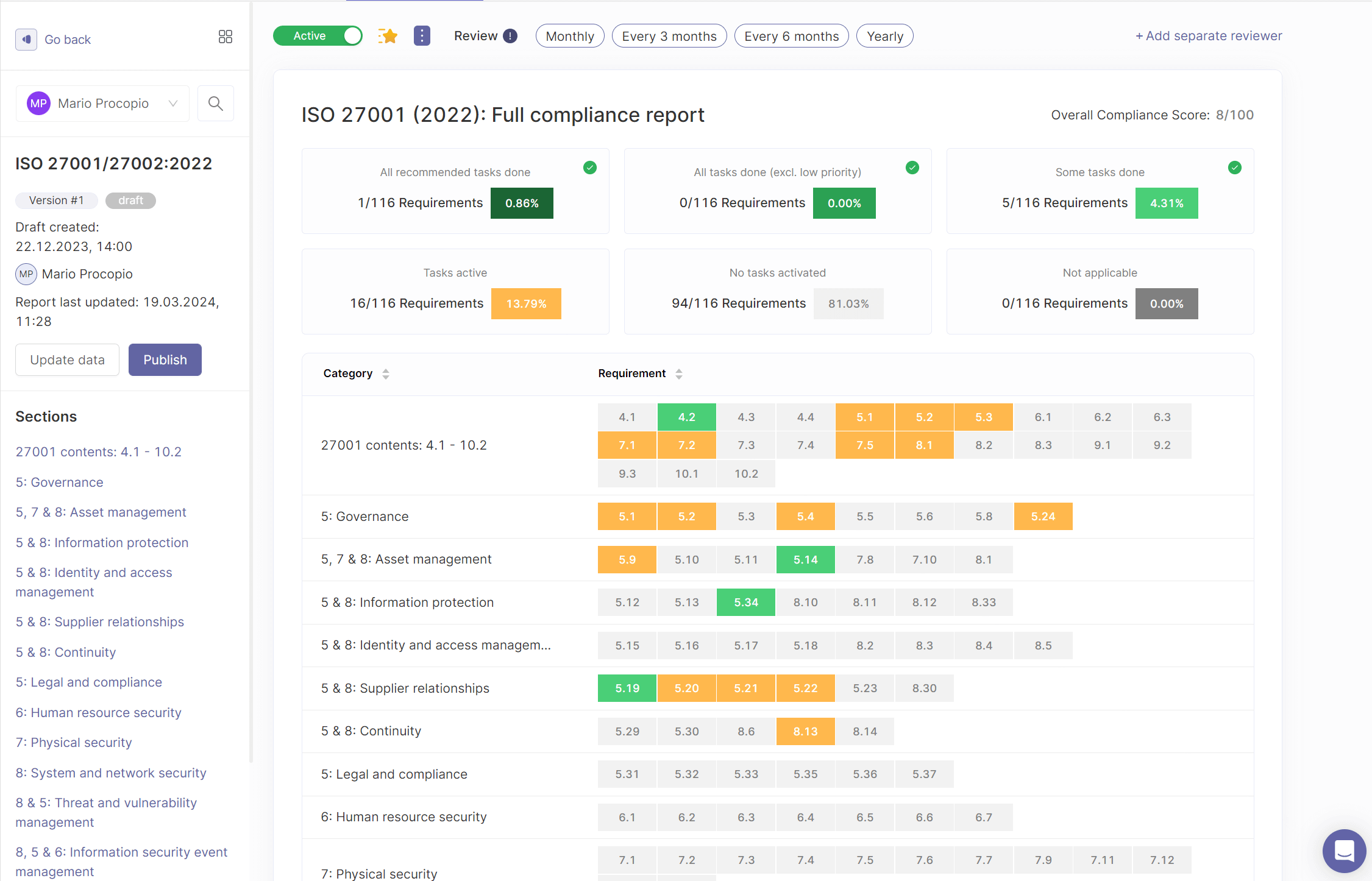The image size is (1372, 881).
Task: Open 5 & 8: Identity and access management link
Action: (94, 582)
